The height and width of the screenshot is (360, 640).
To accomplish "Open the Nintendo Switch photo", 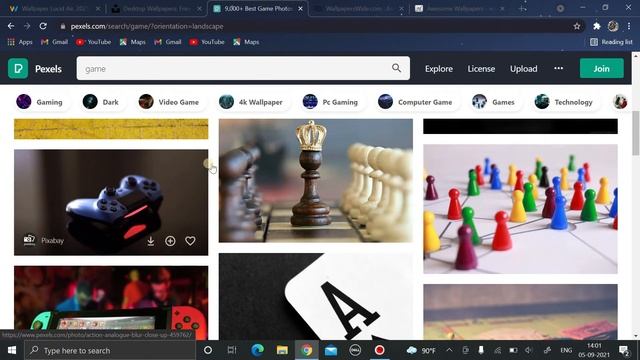I will (111, 303).
